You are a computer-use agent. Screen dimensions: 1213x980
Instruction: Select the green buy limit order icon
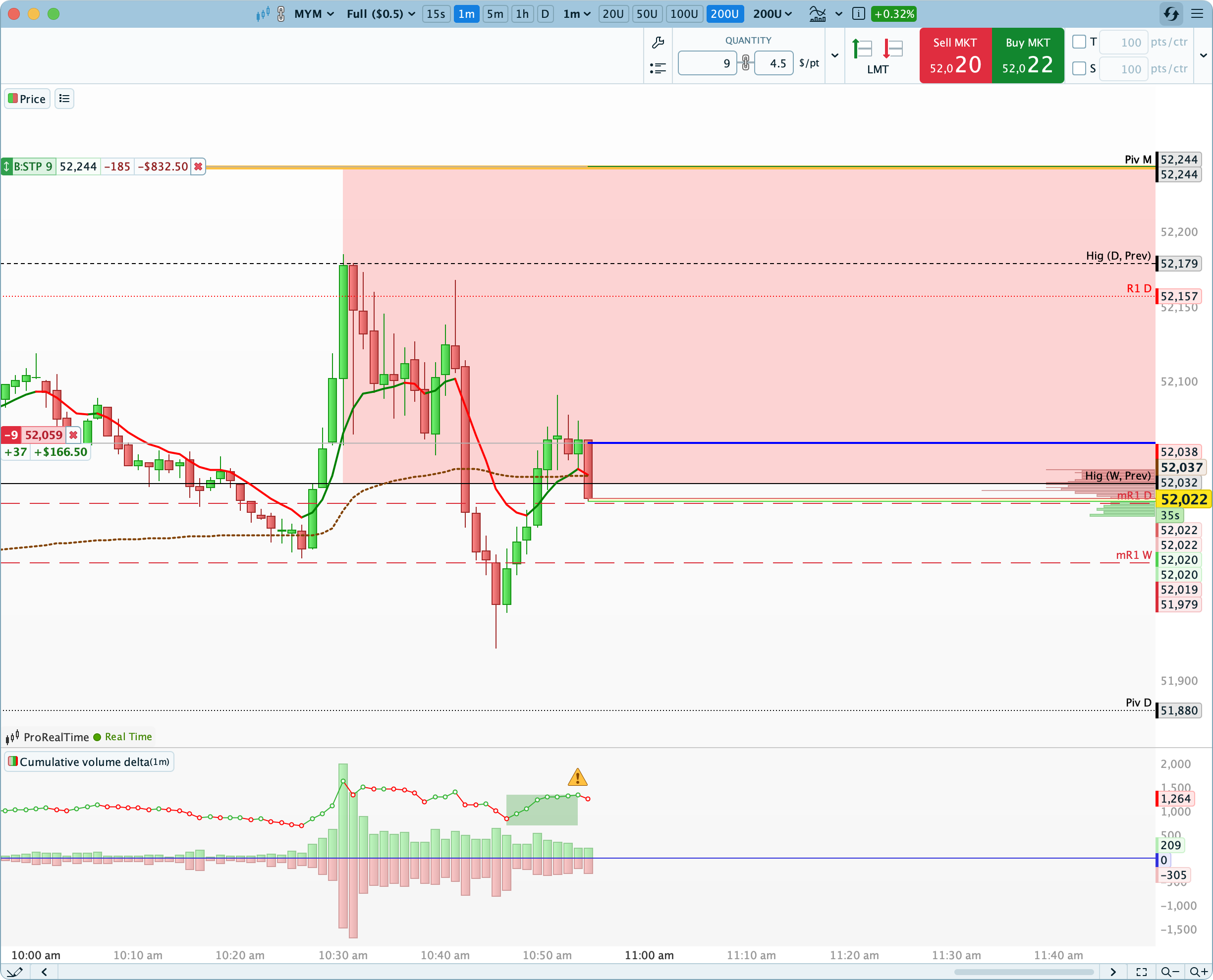(862, 49)
